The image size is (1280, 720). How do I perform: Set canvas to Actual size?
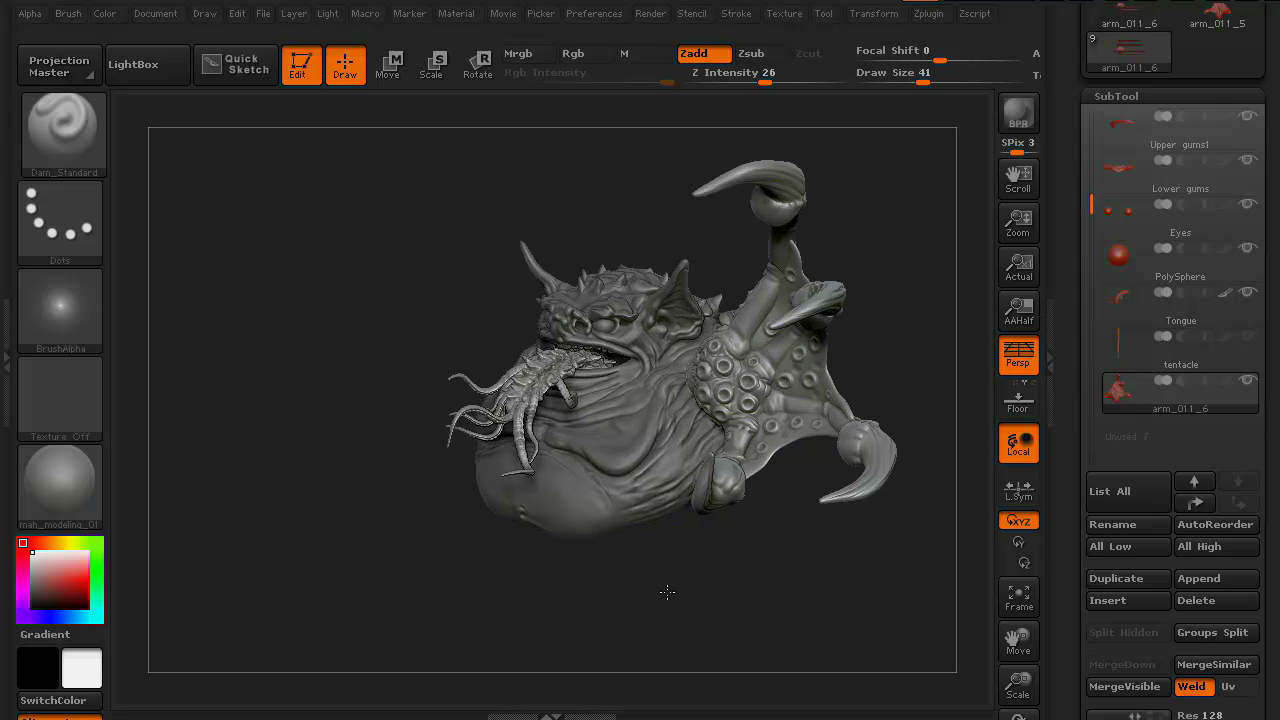pyautogui.click(x=1018, y=266)
